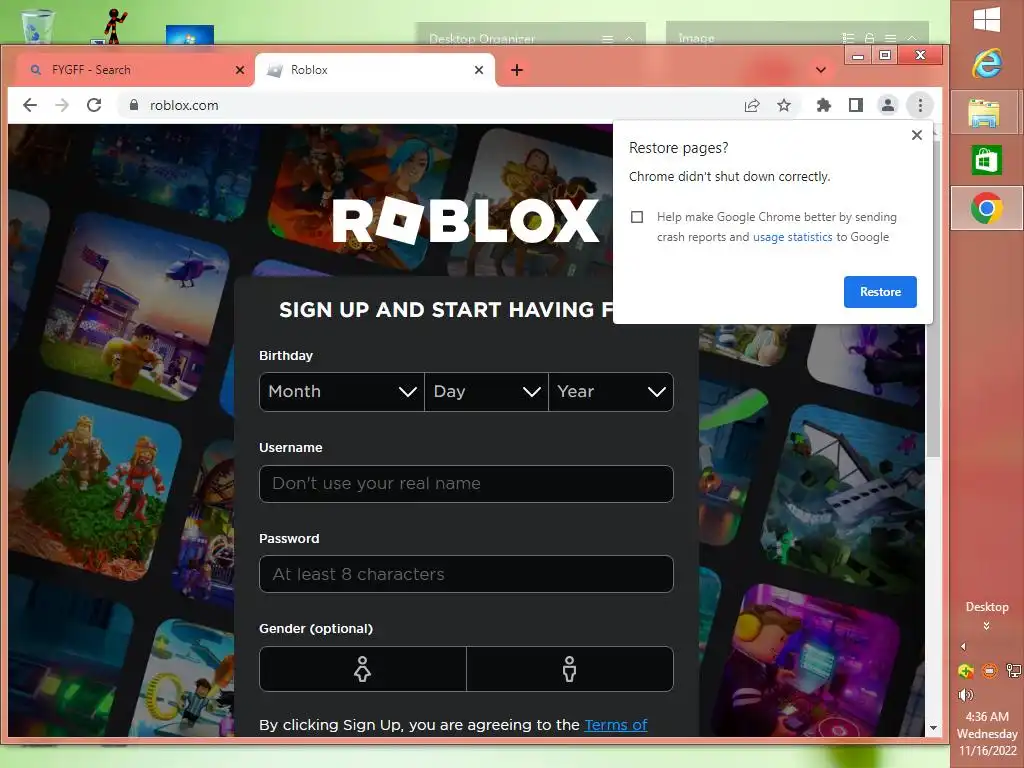Viewport: 1024px width, 768px height.
Task: Click the Desktop toolbar label
Action: [x=987, y=607]
